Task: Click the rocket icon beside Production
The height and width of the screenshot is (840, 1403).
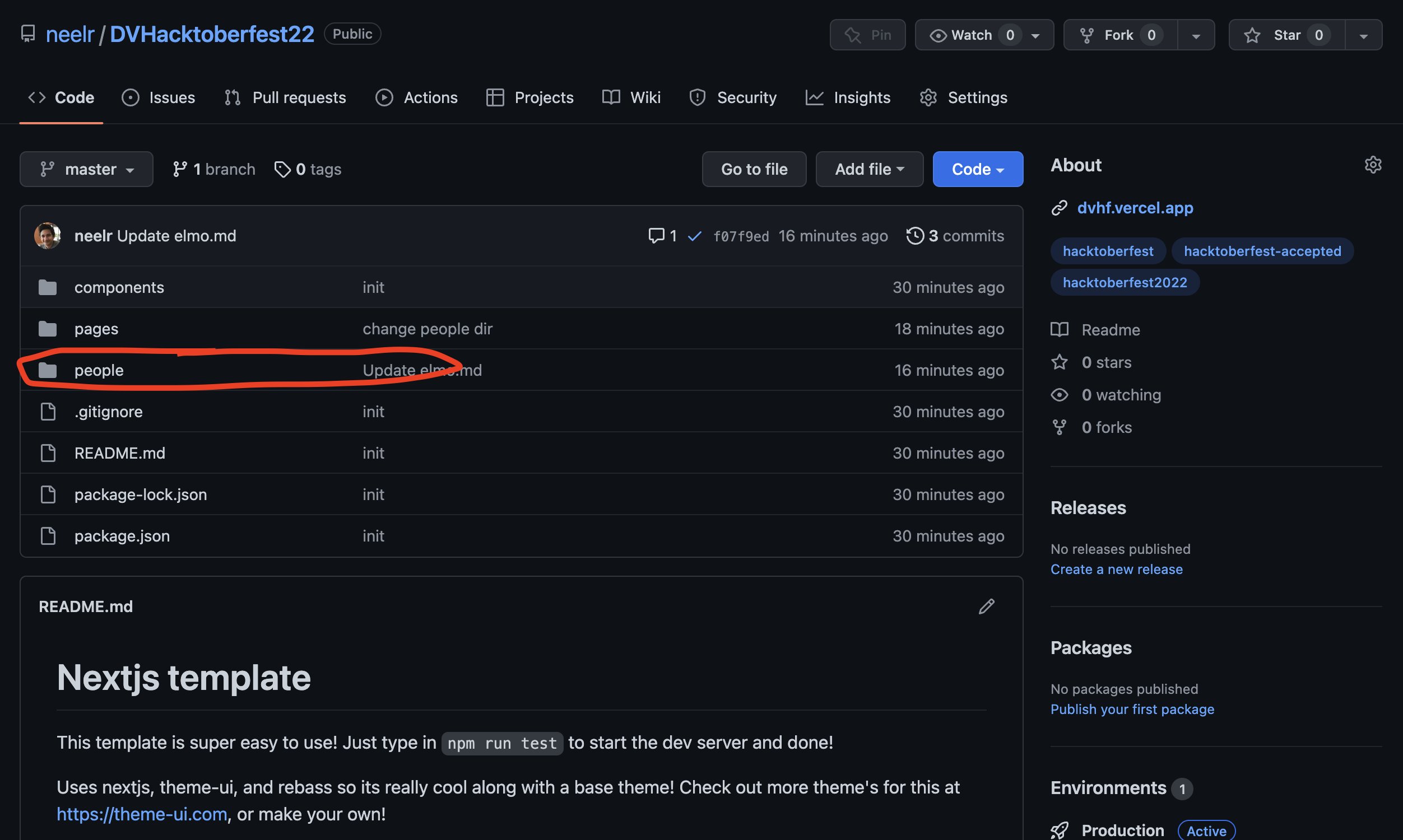Action: (x=1060, y=830)
